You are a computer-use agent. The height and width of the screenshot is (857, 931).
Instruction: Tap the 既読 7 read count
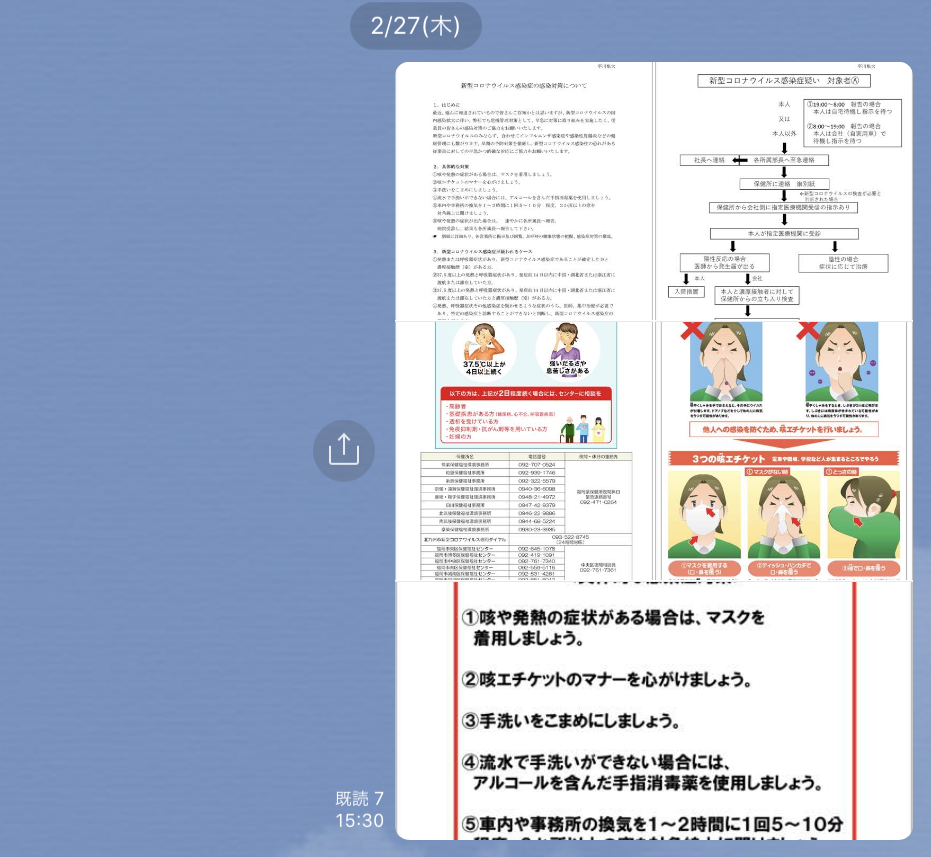click(359, 798)
